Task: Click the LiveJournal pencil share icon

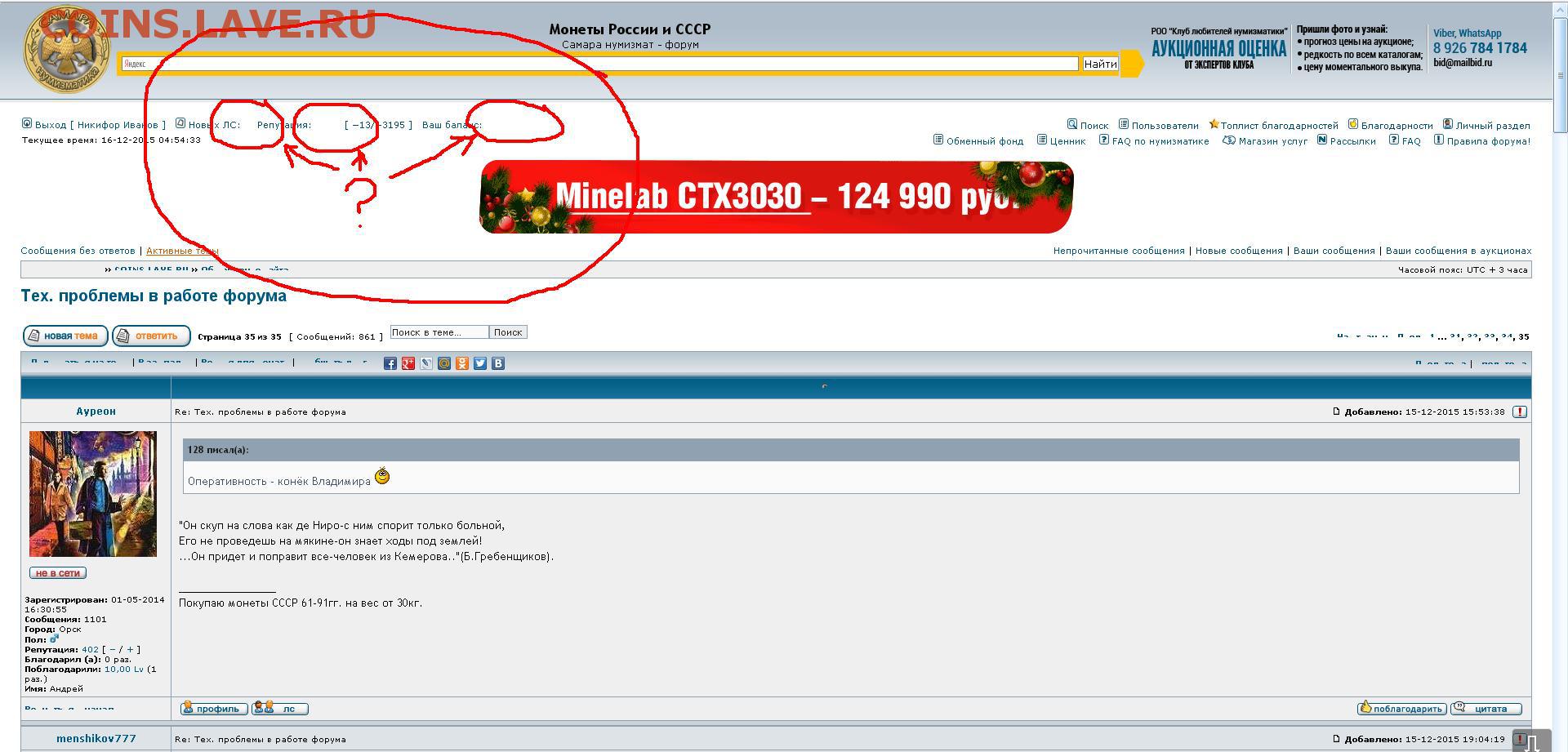Action: [x=425, y=363]
